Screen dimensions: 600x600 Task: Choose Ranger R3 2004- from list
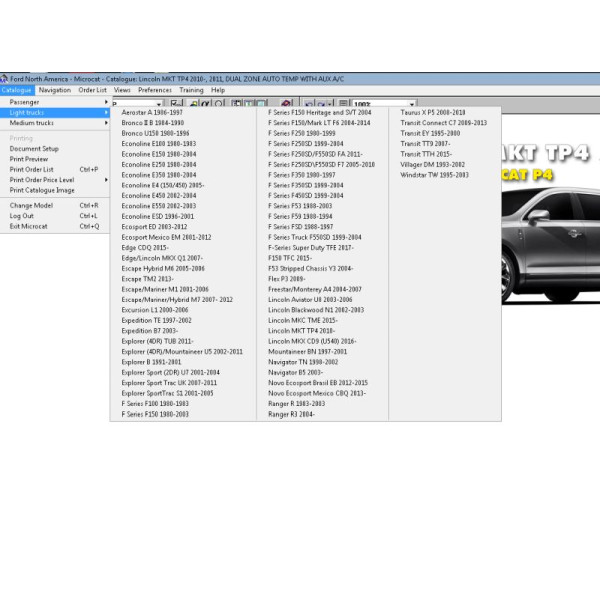tap(292, 413)
